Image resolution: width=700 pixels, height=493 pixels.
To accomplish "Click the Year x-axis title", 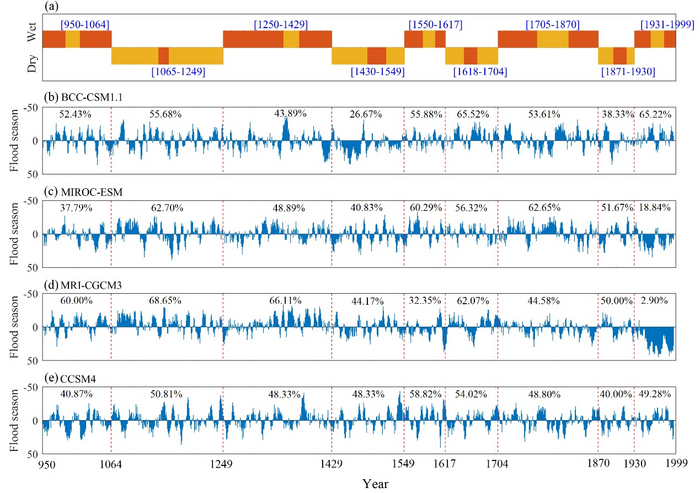I will (x=376, y=484).
